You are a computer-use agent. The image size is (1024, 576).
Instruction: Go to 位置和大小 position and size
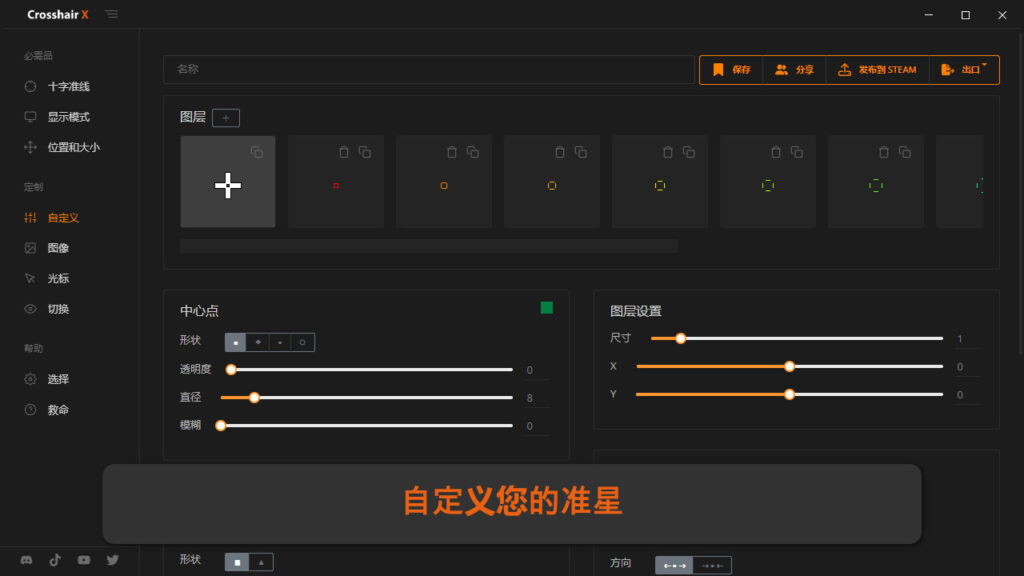(x=73, y=147)
